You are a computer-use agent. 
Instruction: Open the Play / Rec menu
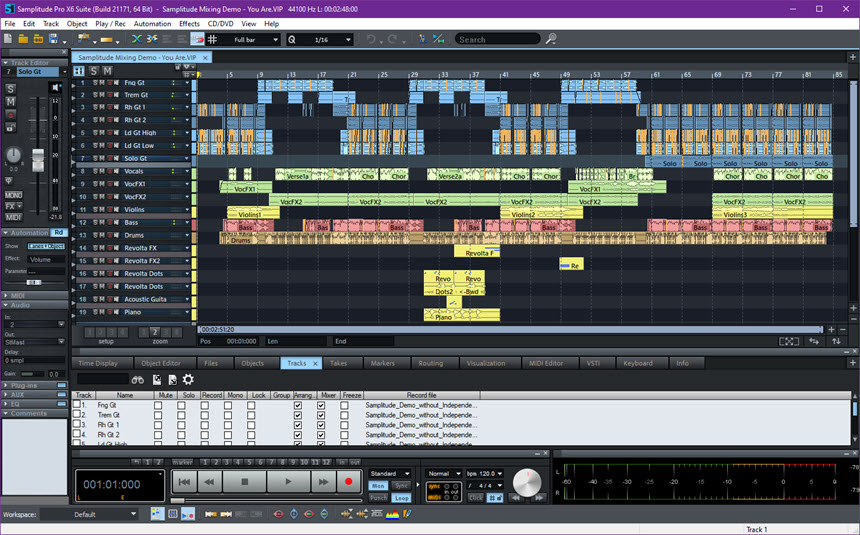coord(110,24)
